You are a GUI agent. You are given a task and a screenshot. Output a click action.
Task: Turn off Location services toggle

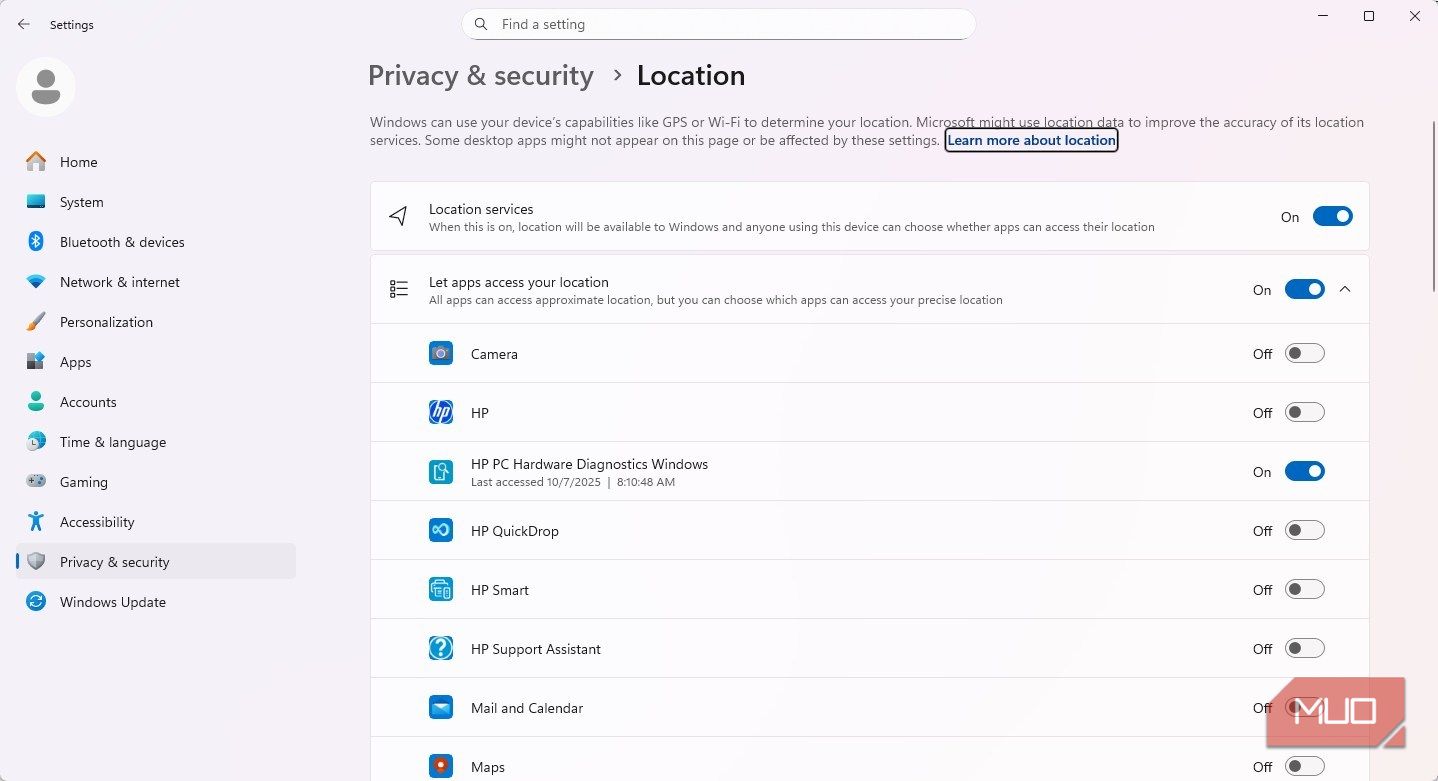[1332, 217]
